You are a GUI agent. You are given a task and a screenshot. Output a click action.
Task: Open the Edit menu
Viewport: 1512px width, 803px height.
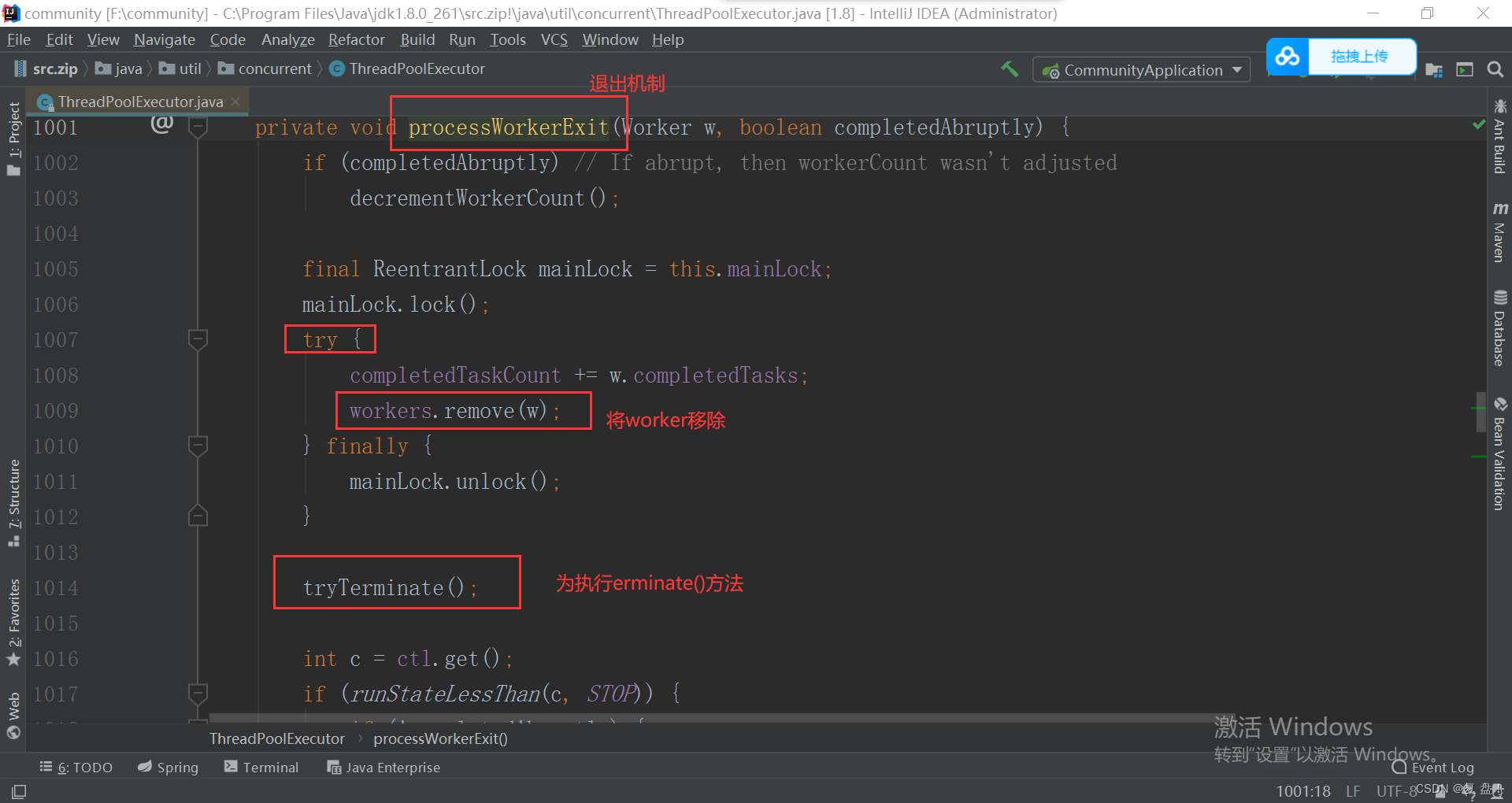pyautogui.click(x=59, y=39)
